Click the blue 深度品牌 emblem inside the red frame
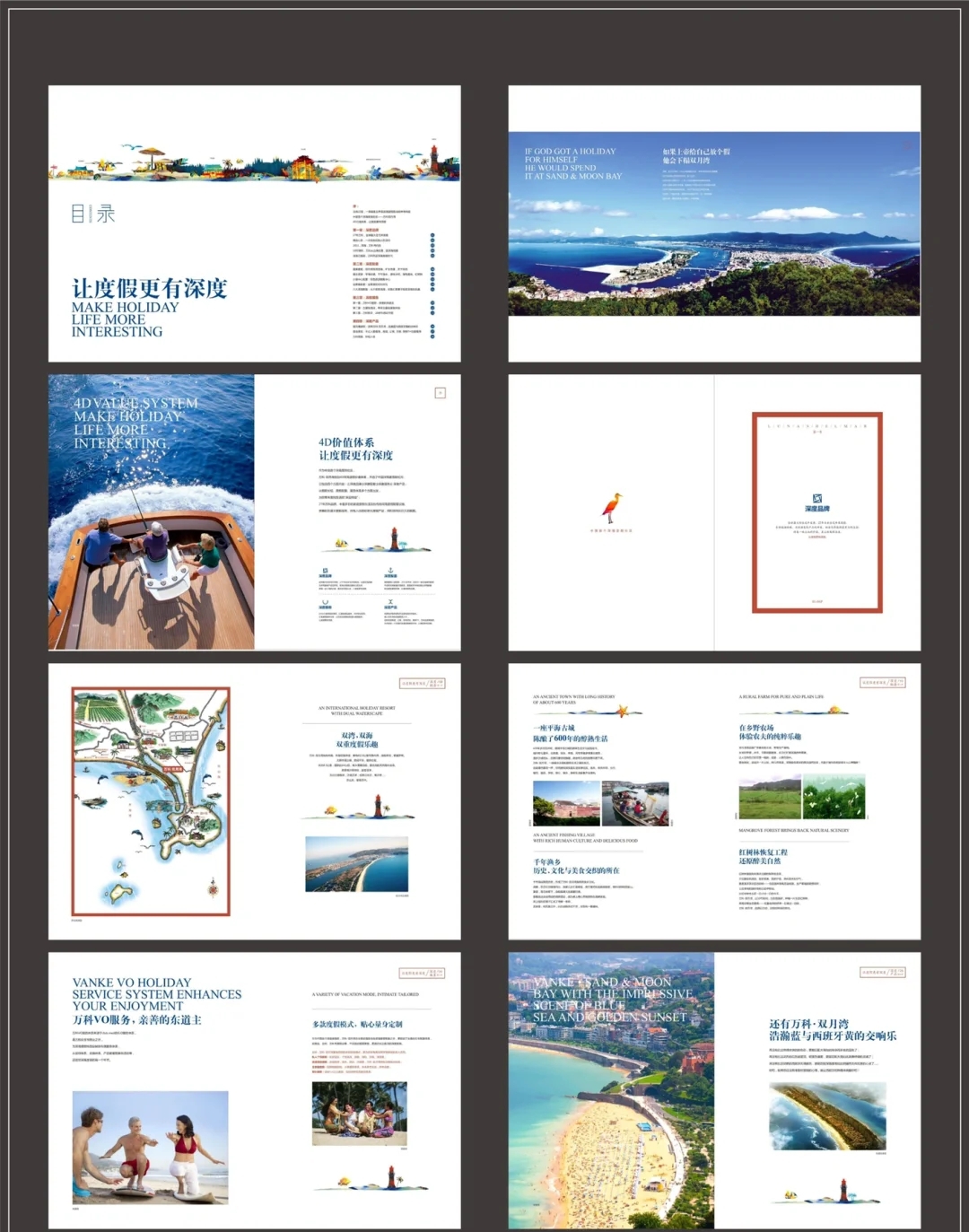969x1232 pixels. 816,498
